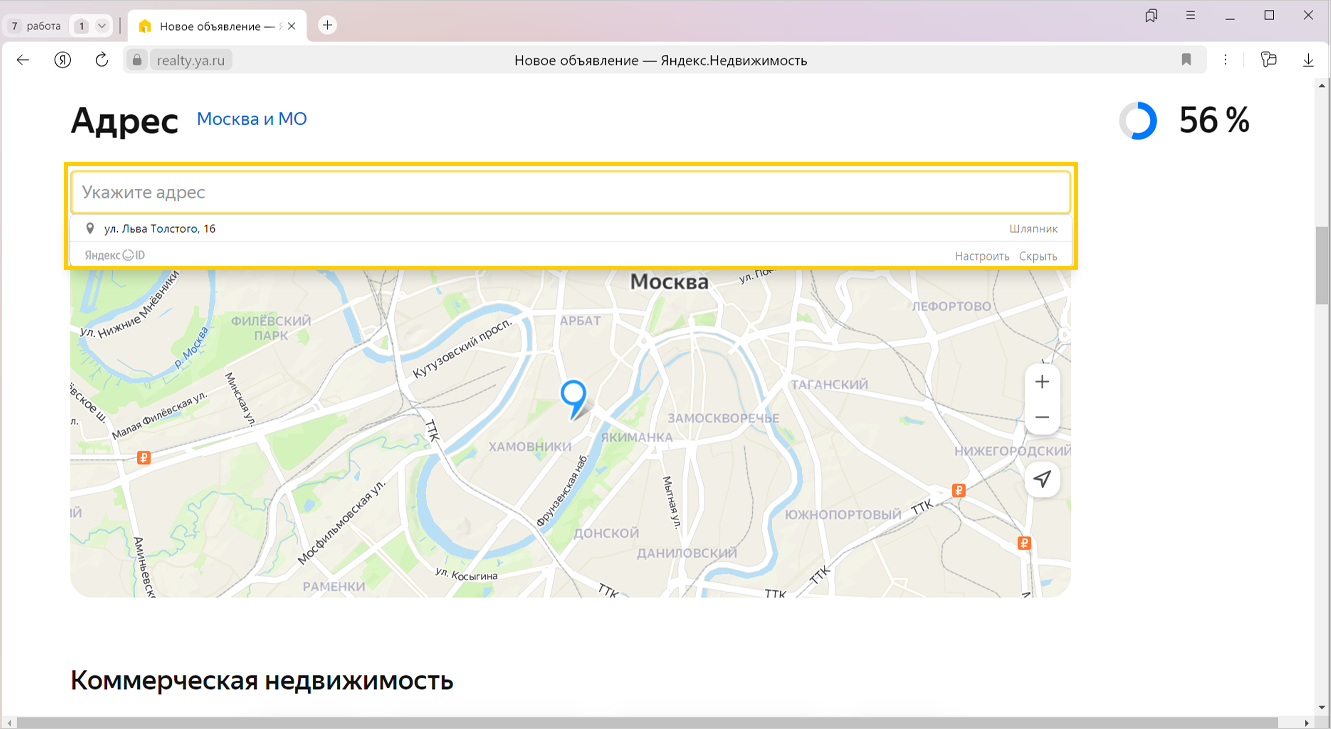1331x729 pixels.
Task: Click the Москва и МО link
Action: coord(251,119)
